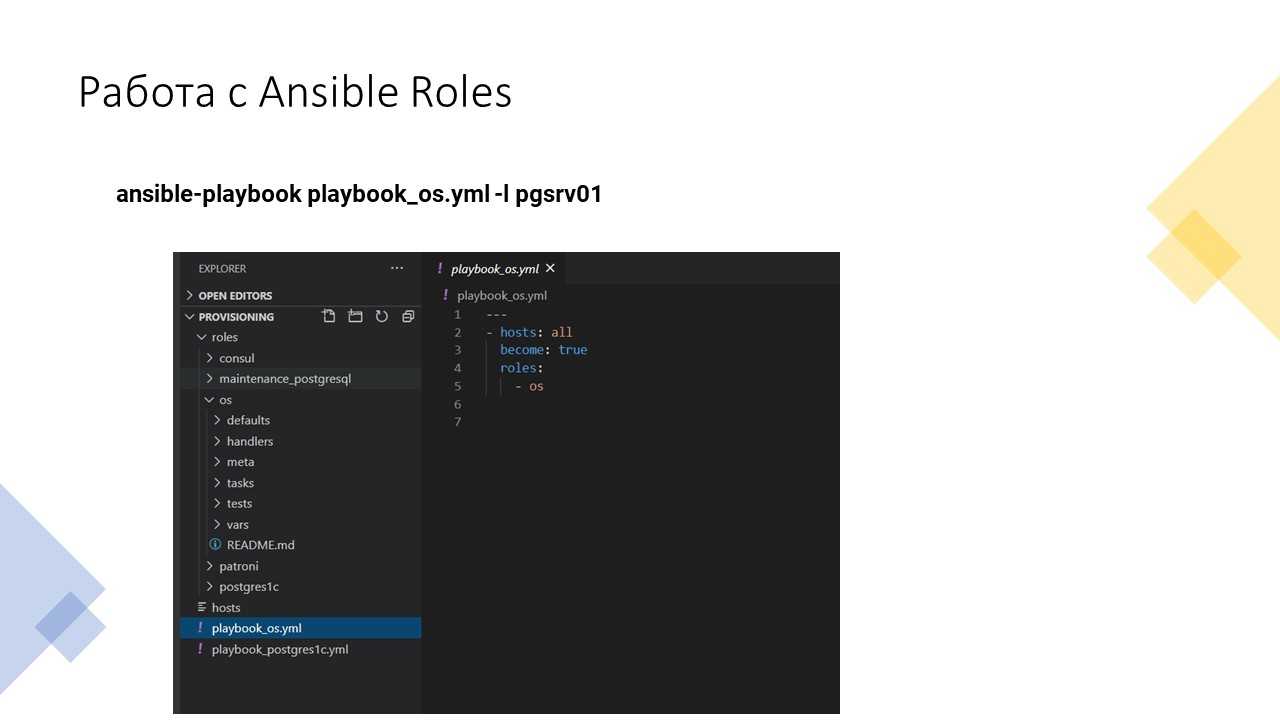Image resolution: width=1280 pixels, height=720 pixels.
Task: Click the New File icon in explorer header
Action: (329, 316)
